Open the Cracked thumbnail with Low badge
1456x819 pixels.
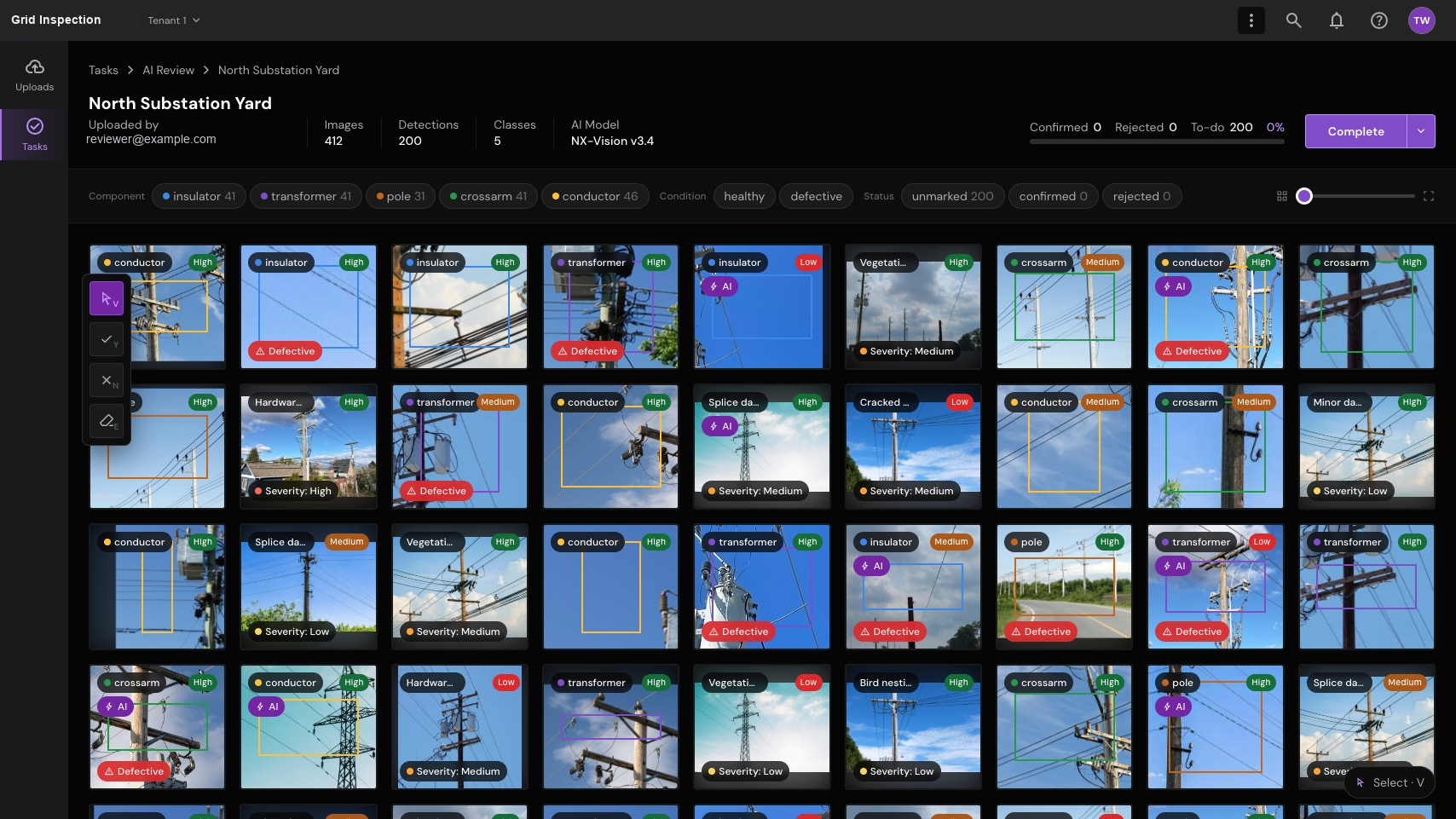click(913, 447)
